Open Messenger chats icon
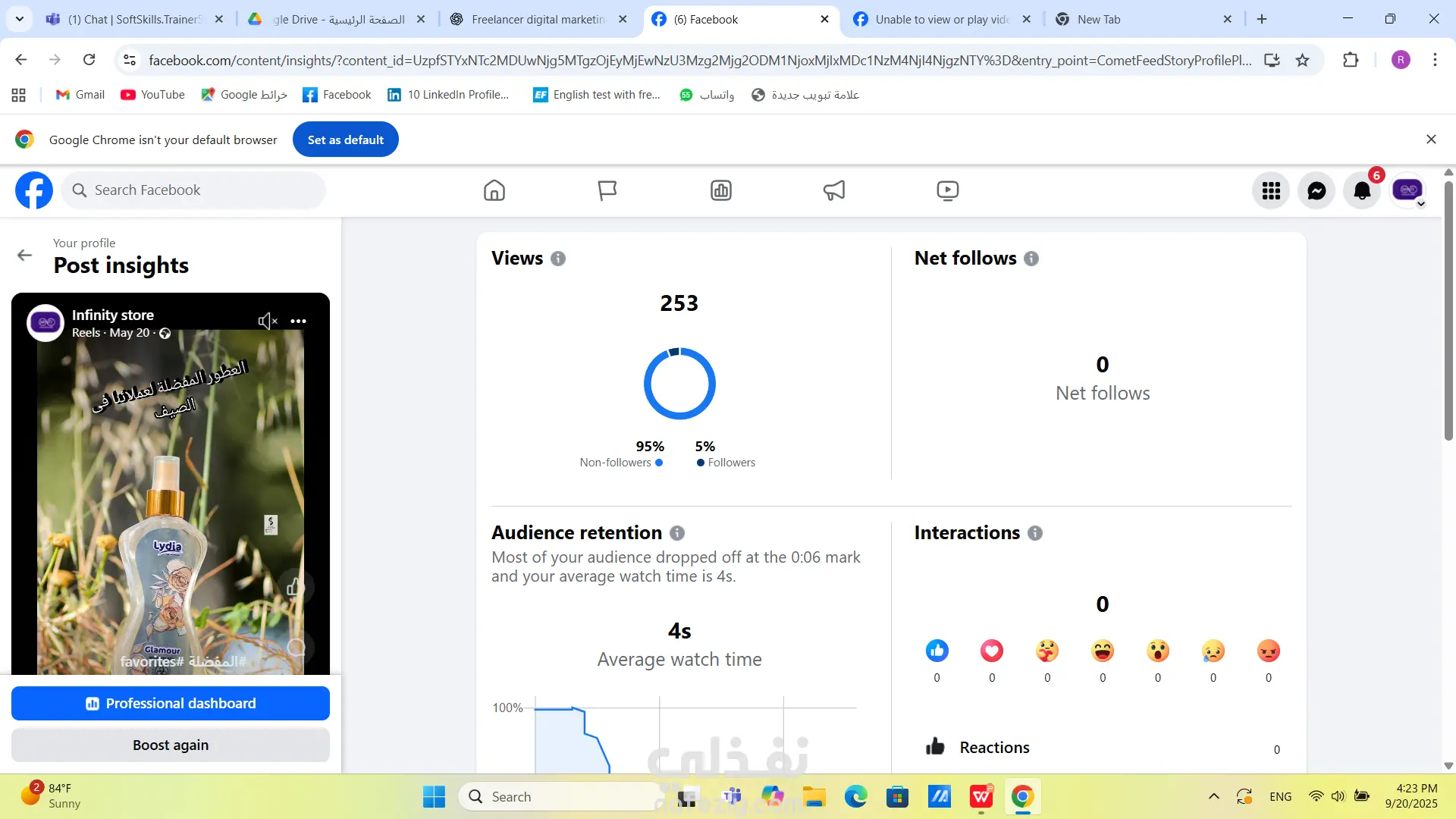1456x819 pixels. click(1316, 190)
